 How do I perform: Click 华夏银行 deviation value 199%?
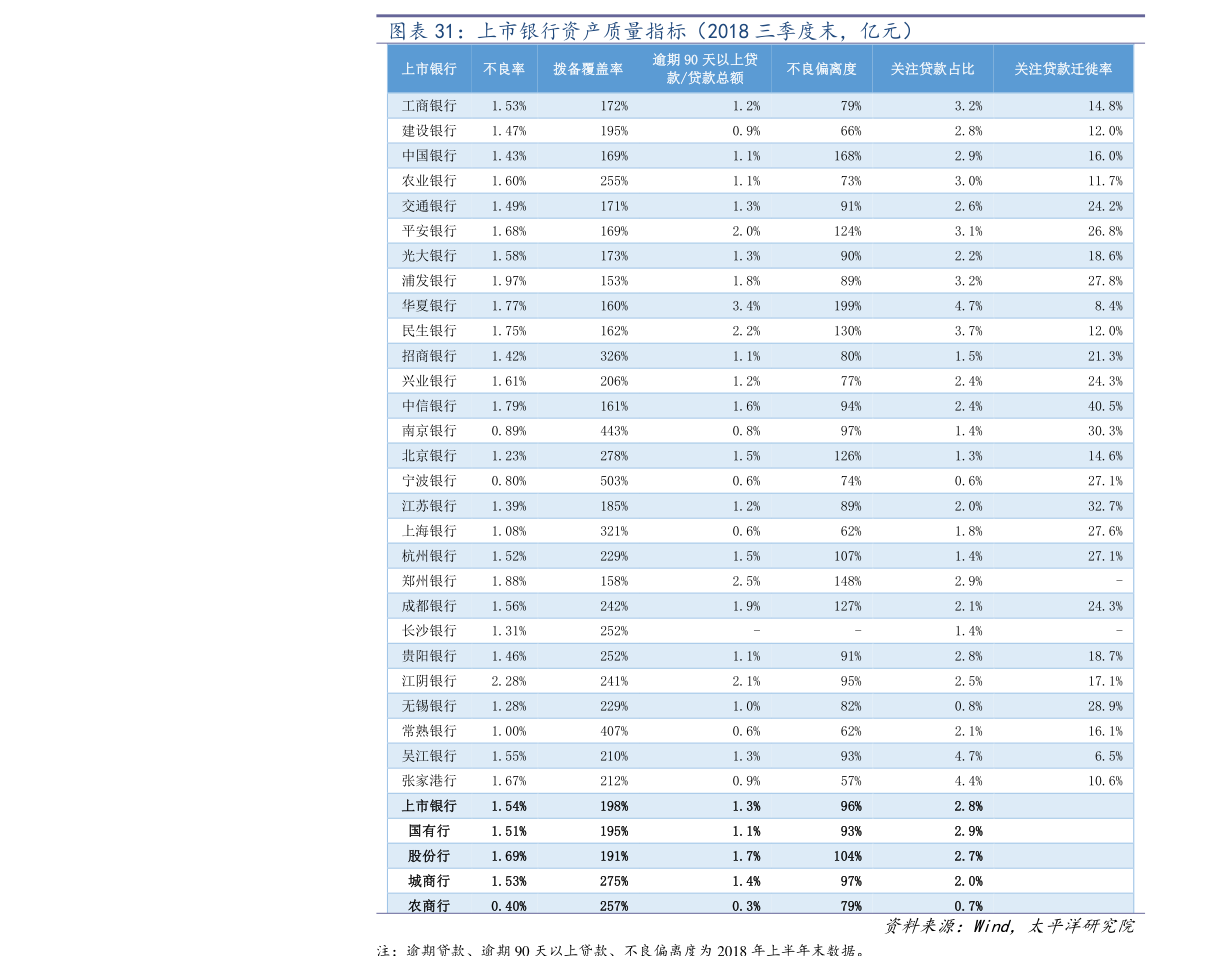tap(846, 306)
